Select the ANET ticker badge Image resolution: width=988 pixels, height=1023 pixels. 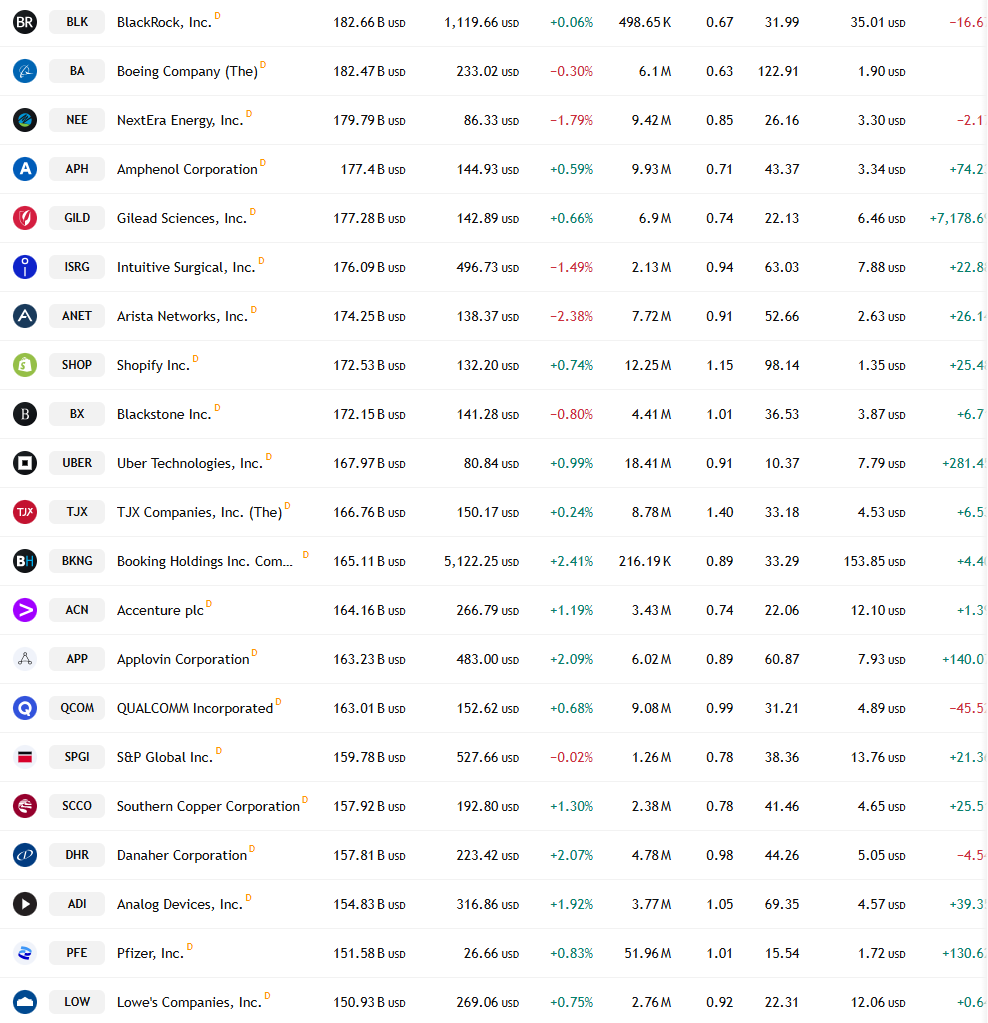pos(77,316)
